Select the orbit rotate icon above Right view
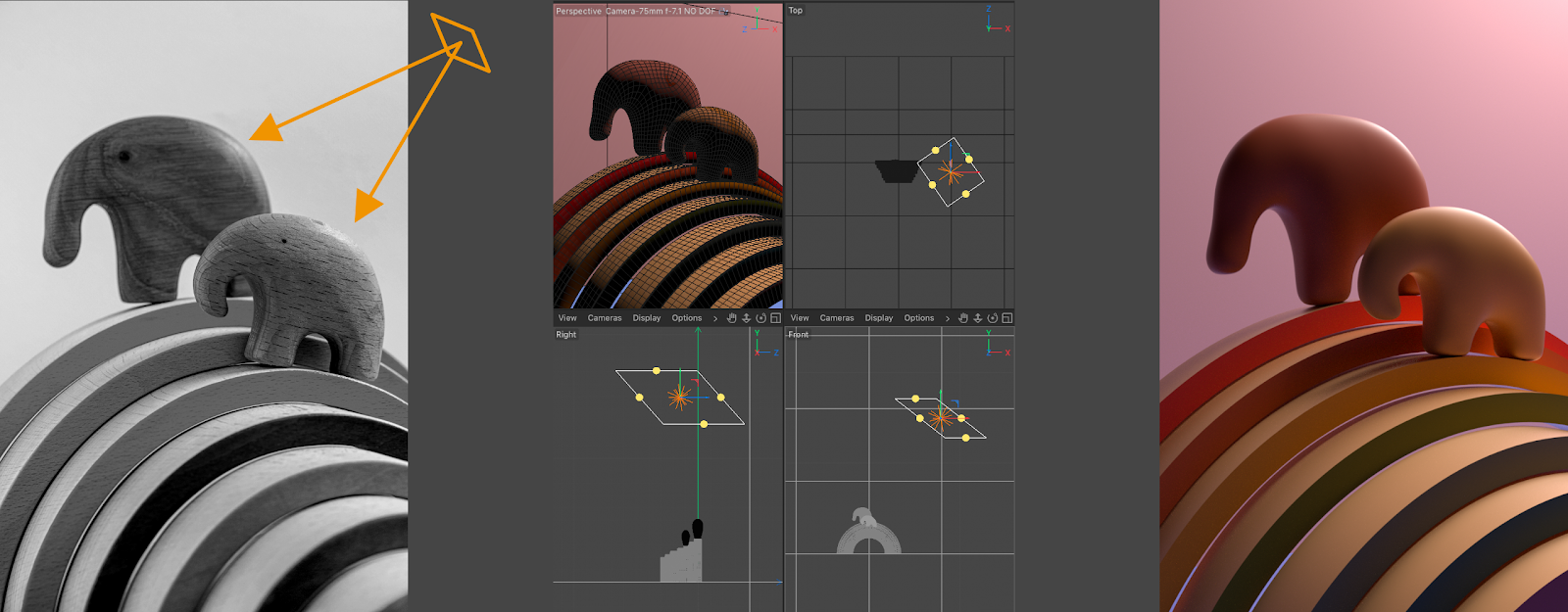 (760, 318)
